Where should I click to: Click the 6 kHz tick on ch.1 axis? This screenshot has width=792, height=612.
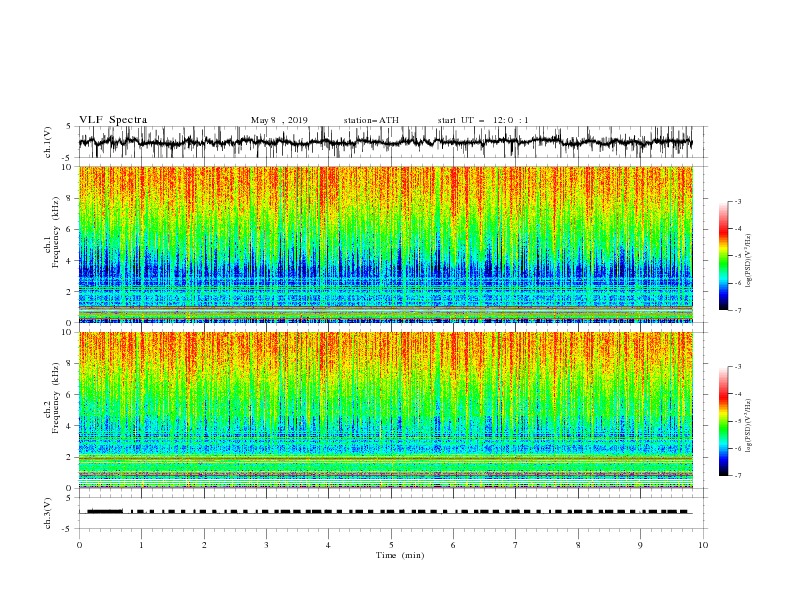[x=70, y=229]
